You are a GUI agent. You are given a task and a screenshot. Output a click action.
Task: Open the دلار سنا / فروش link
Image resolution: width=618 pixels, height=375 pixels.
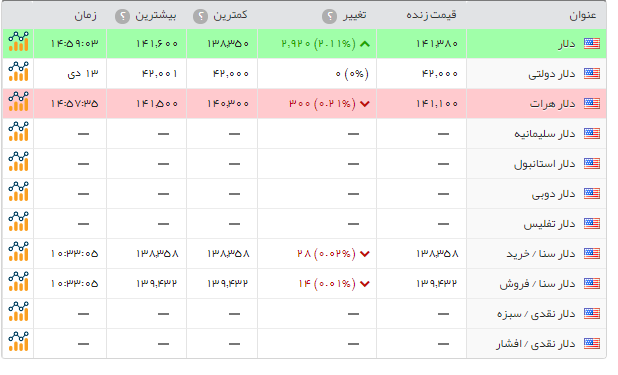click(537, 284)
